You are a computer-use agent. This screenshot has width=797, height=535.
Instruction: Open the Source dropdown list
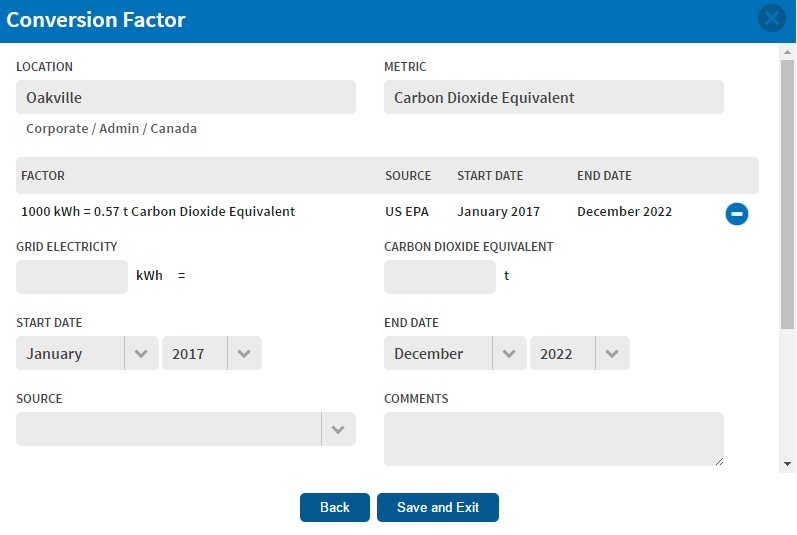[x=186, y=429]
